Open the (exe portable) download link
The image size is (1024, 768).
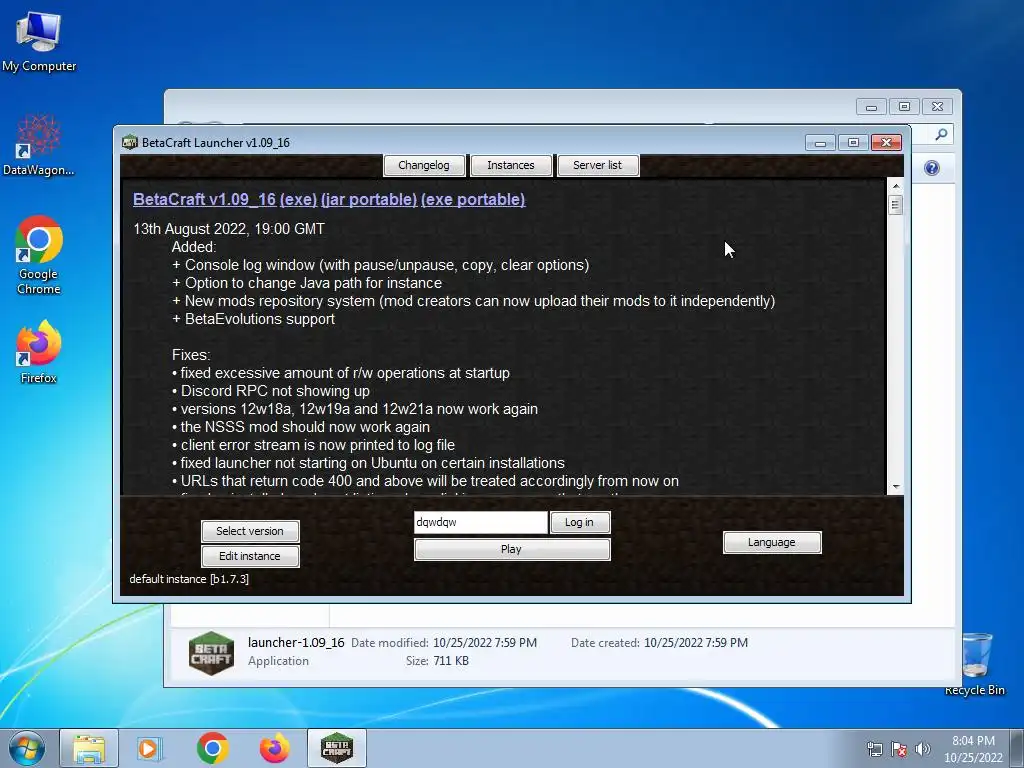pyautogui.click(x=473, y=199)
